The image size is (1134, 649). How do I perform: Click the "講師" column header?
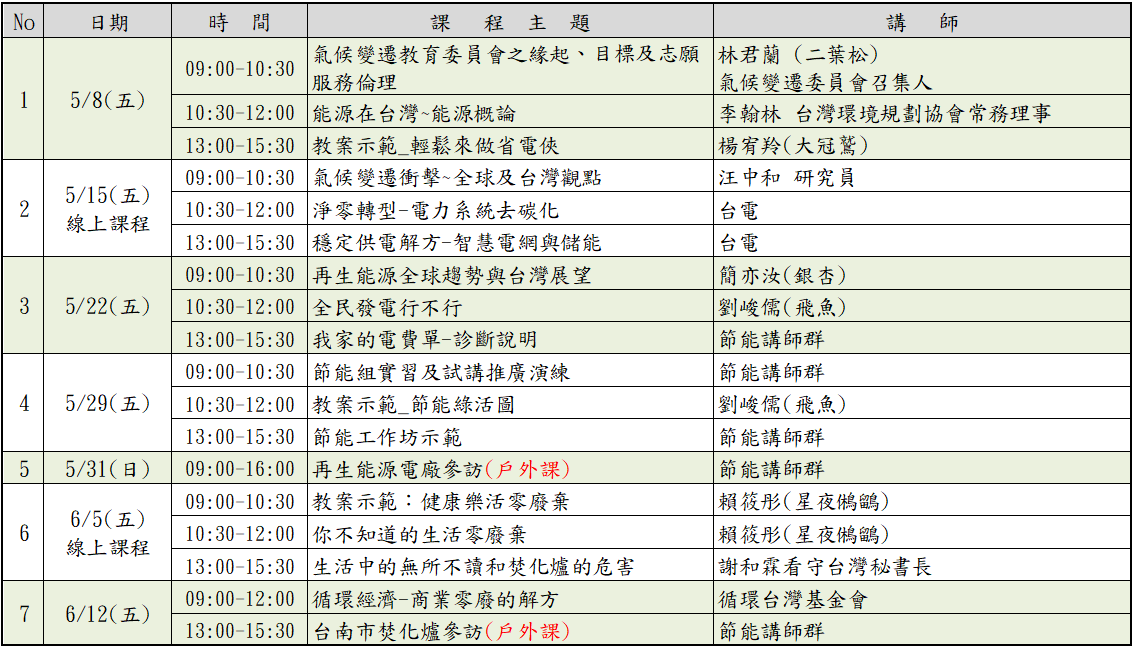921,23
